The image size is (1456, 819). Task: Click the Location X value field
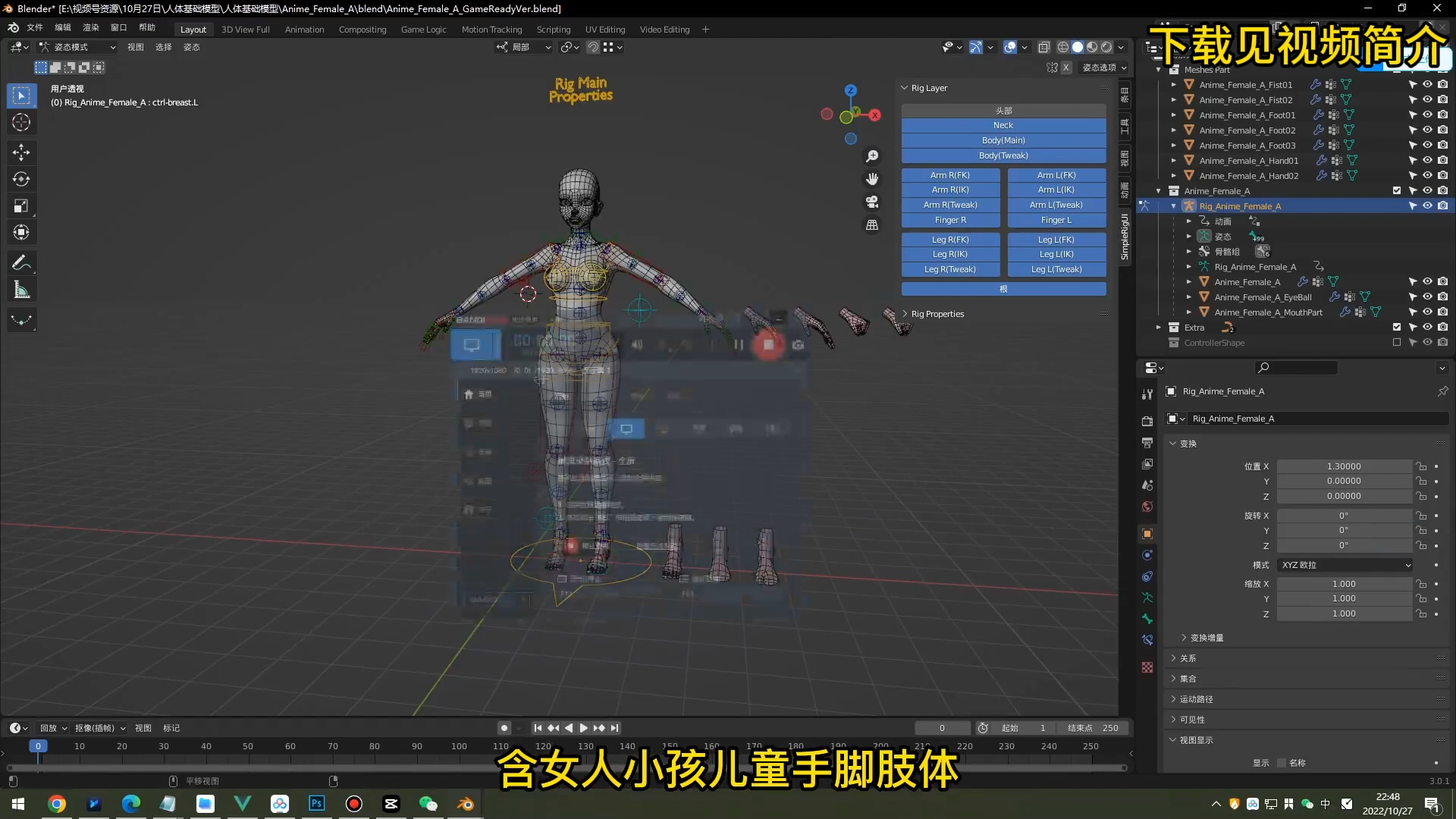[1343, 466]
